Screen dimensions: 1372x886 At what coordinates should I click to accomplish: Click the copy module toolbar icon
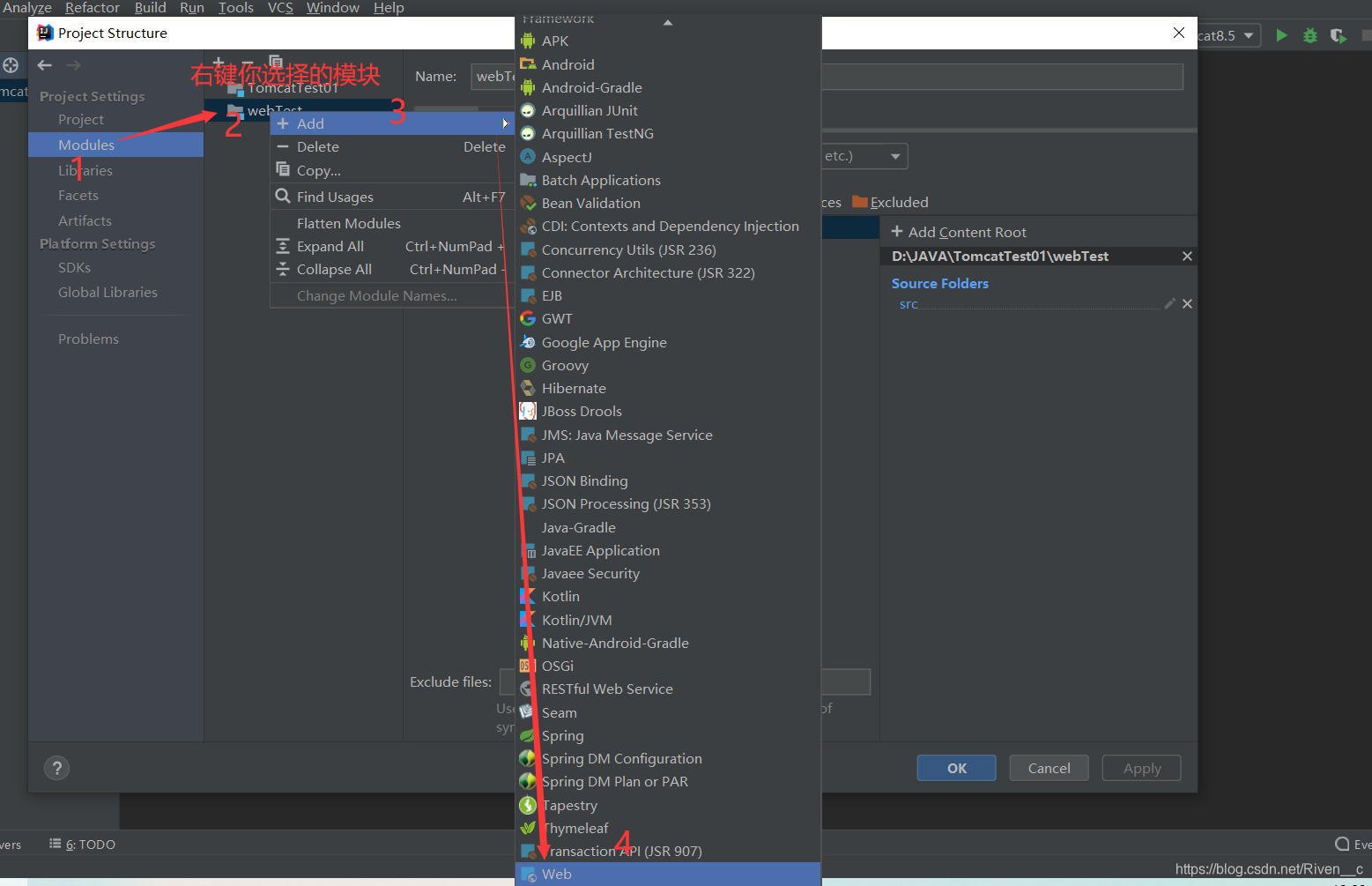pyautogui.click(x=276, y=62)
